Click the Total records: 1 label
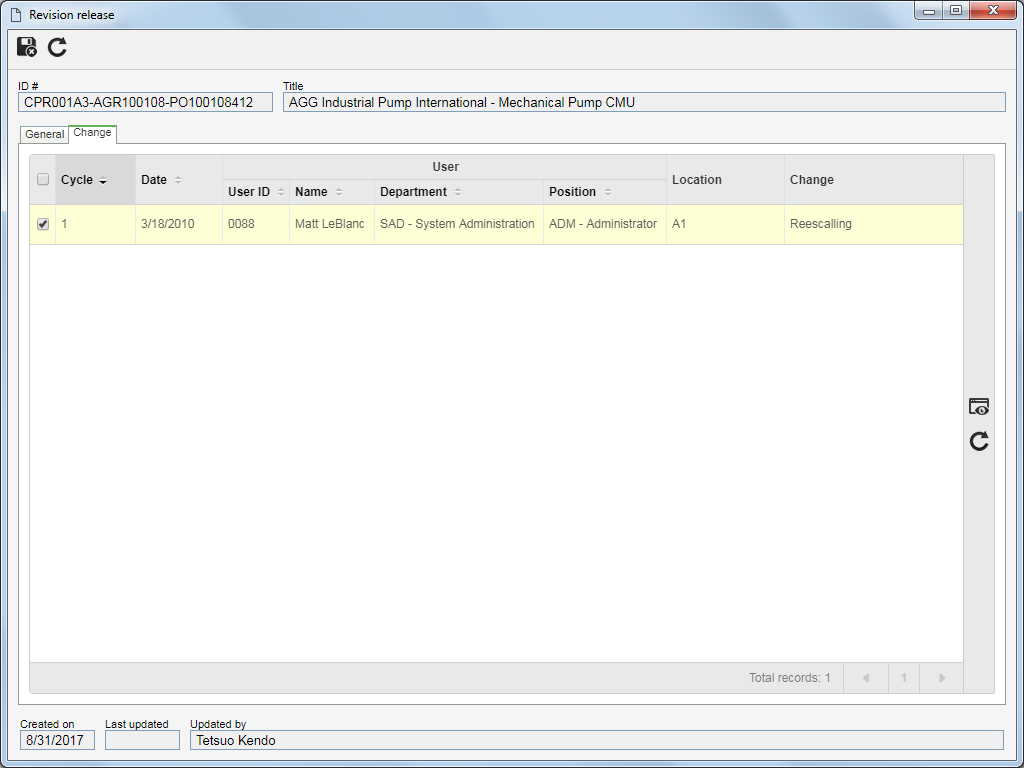This screenshot has height=768, width=1024. coord(790,678)
